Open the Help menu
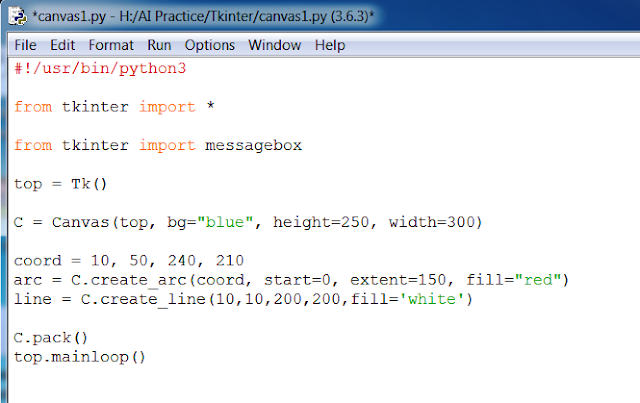640x403 pixels. 330,45
